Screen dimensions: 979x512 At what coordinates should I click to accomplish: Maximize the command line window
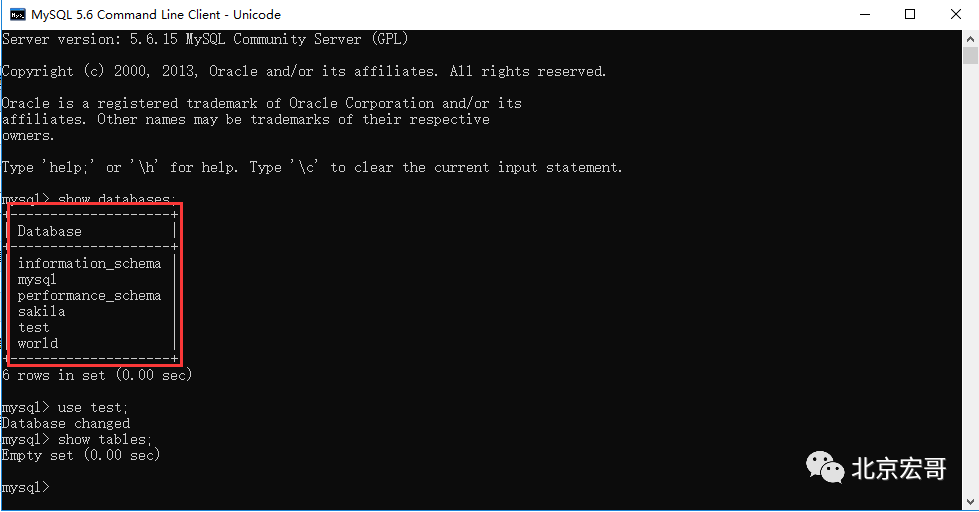point(910,14)
